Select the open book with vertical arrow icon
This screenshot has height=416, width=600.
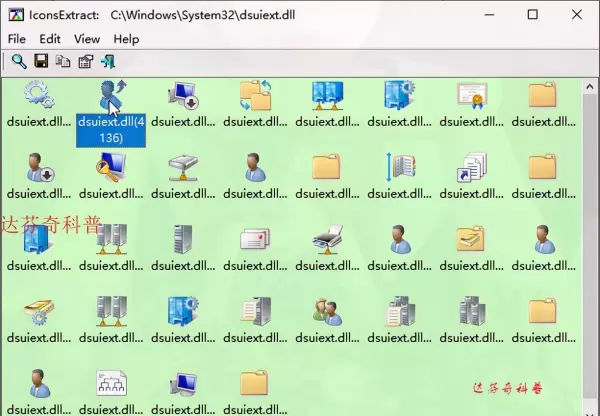point(400,167)
